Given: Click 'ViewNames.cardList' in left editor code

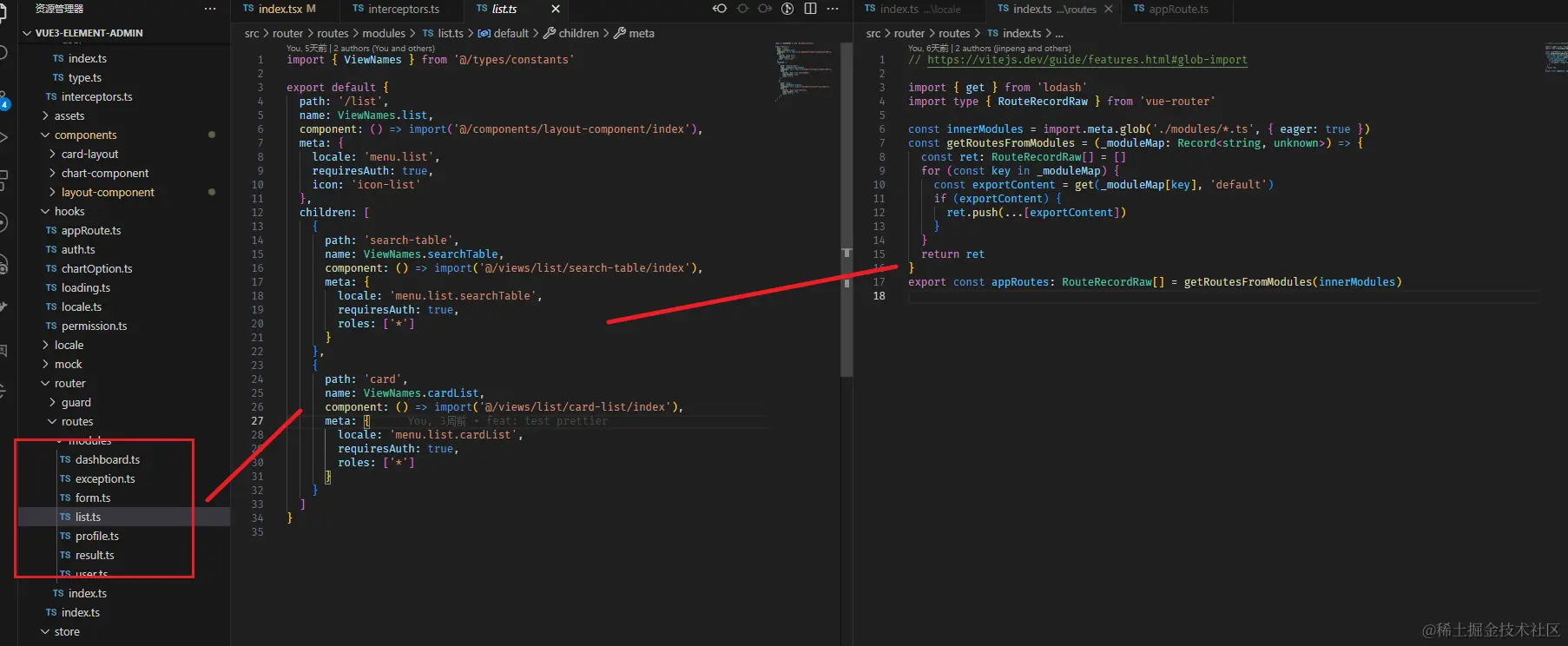Looking at the screenshot, I should pyautogui.click(x=421, y=393).
